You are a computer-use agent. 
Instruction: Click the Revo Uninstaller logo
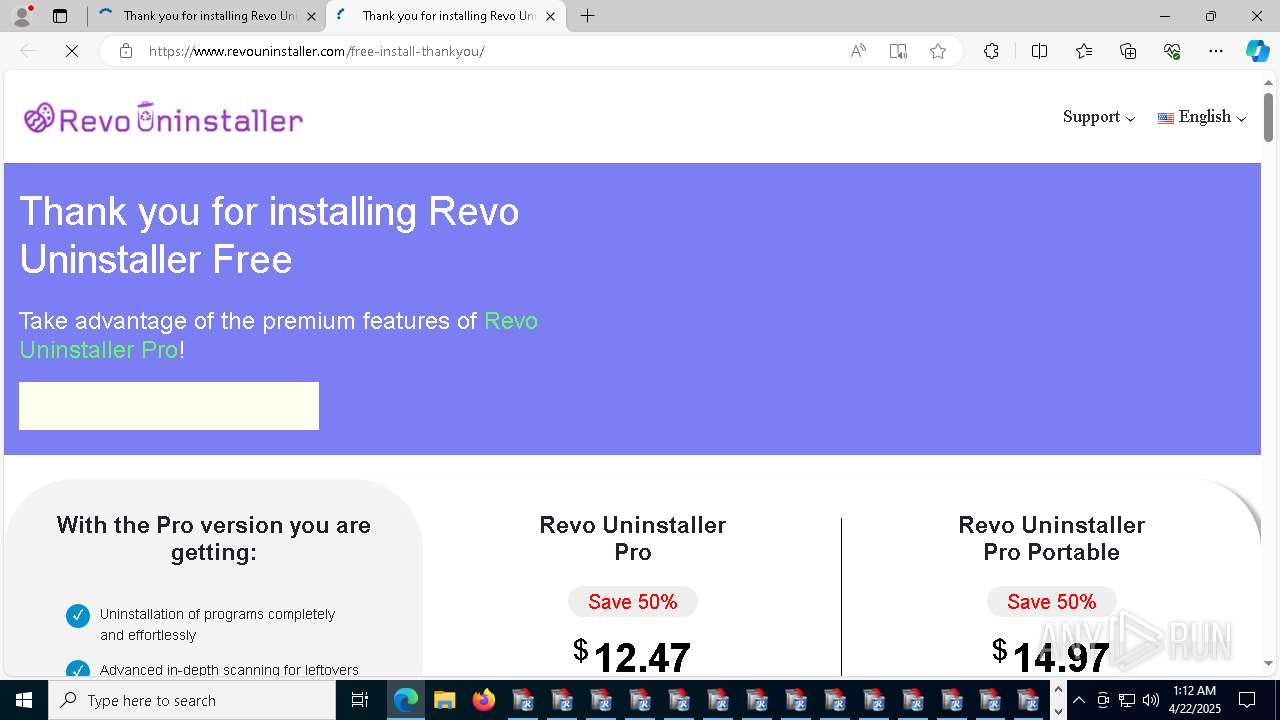[163, 118]
